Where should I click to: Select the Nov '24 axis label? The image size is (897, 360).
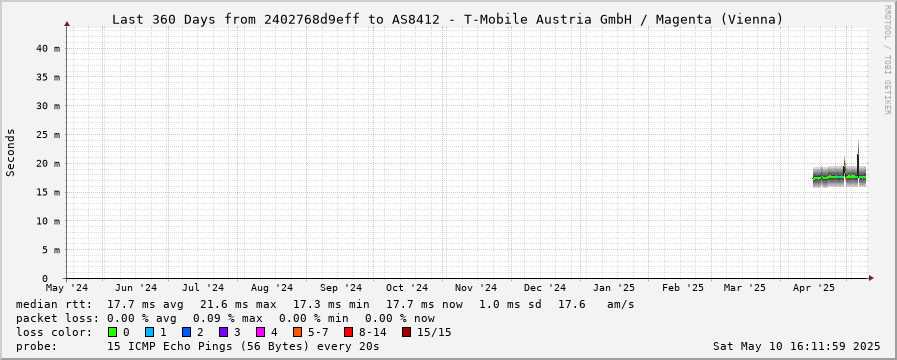[x=477, y=287]
